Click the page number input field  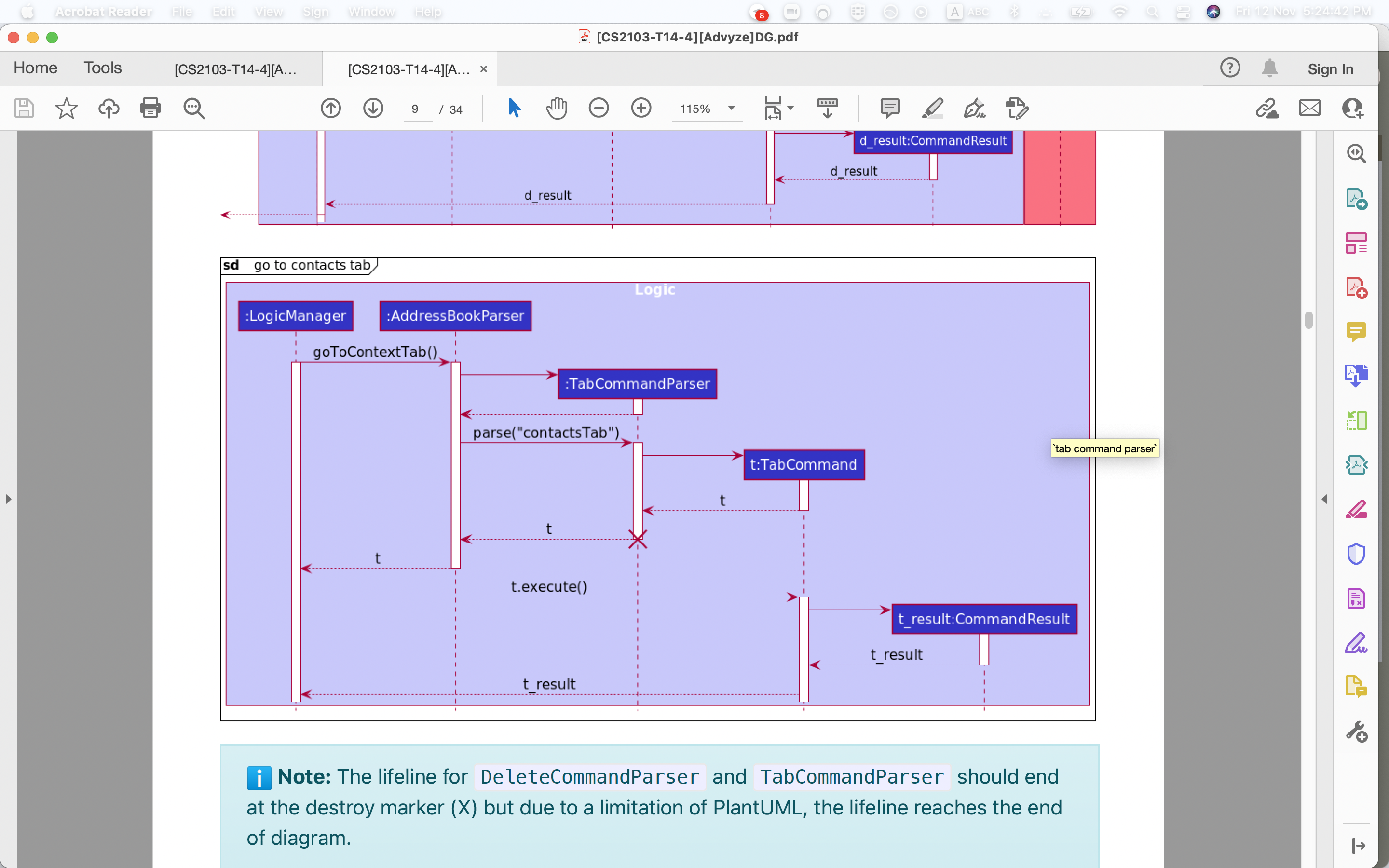416,109
